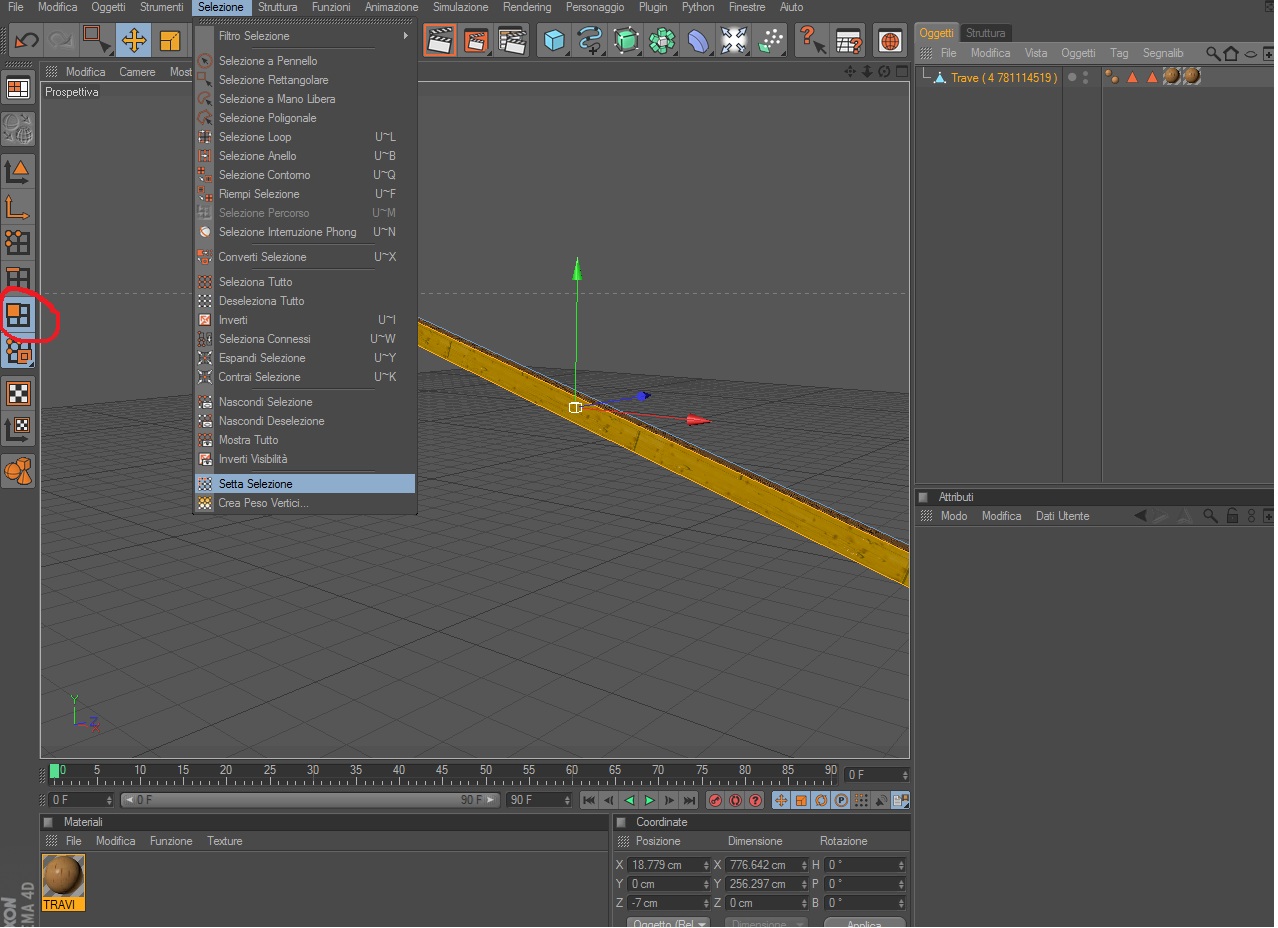Jump to the end of the animation
This screenshot has height=928, width=1278.
pyautogui.click(x=689, y=800)
